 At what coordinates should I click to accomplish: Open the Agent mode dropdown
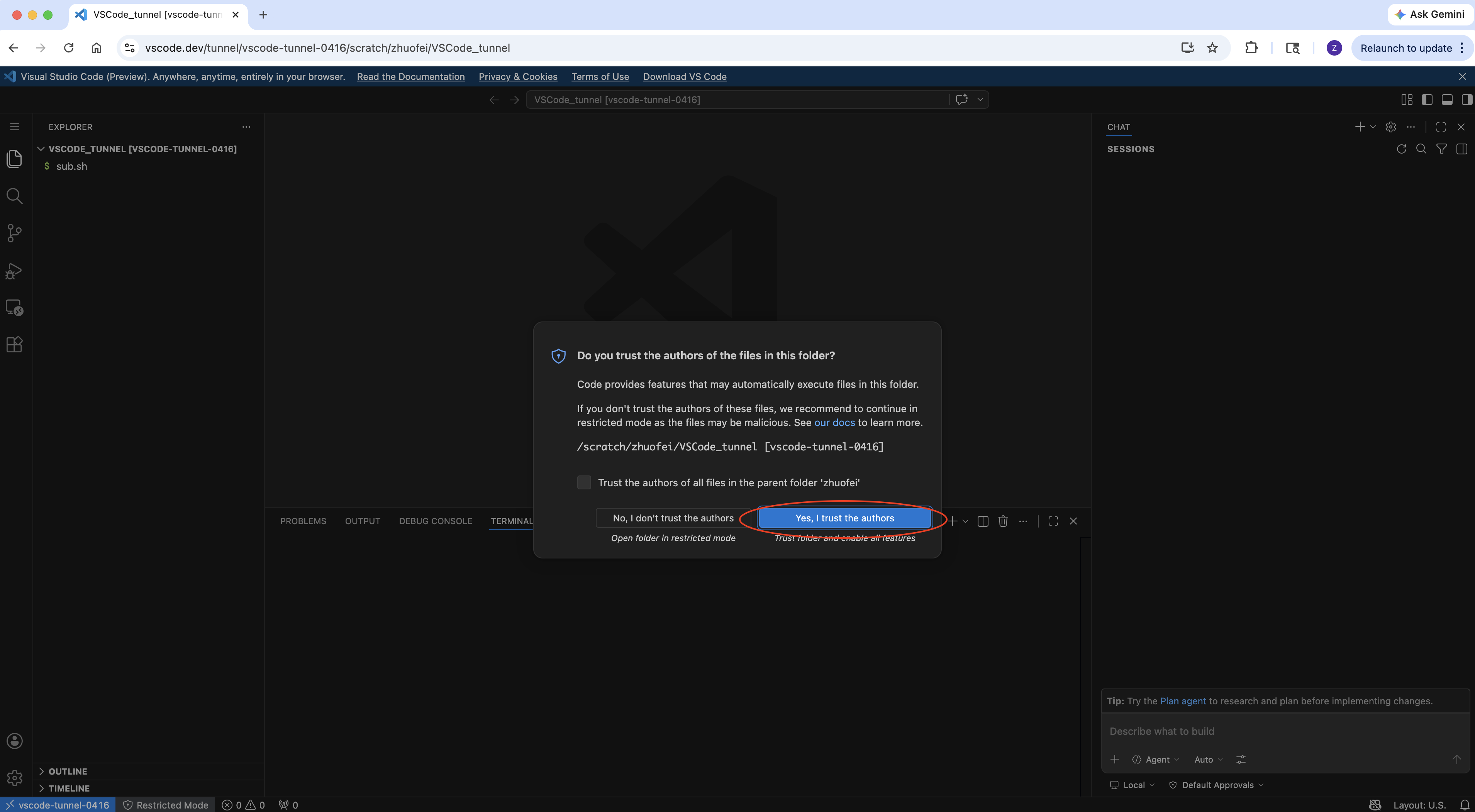point(1156,760)
